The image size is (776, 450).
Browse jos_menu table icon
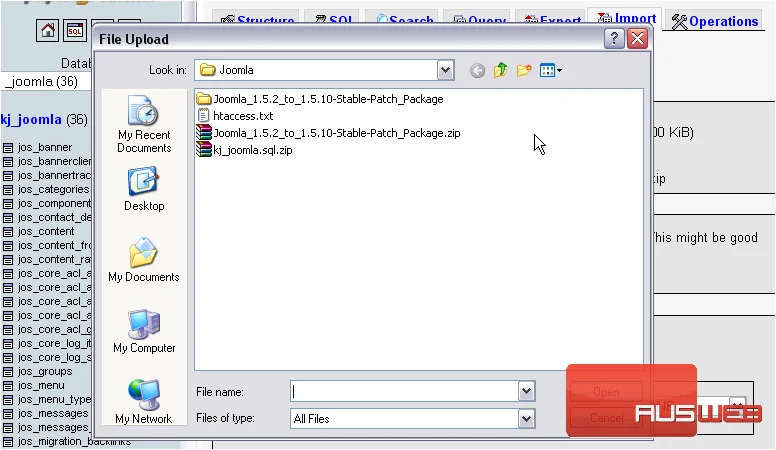8,386
